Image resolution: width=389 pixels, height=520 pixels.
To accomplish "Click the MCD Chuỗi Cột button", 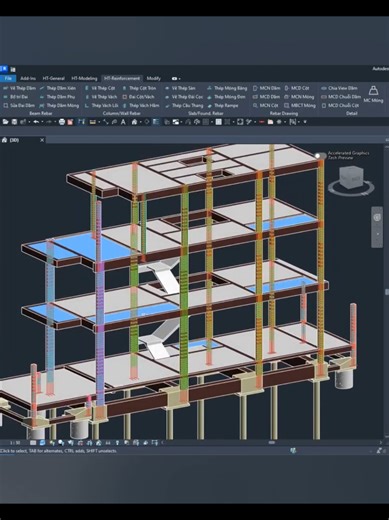I will click(x=340, y=106).
